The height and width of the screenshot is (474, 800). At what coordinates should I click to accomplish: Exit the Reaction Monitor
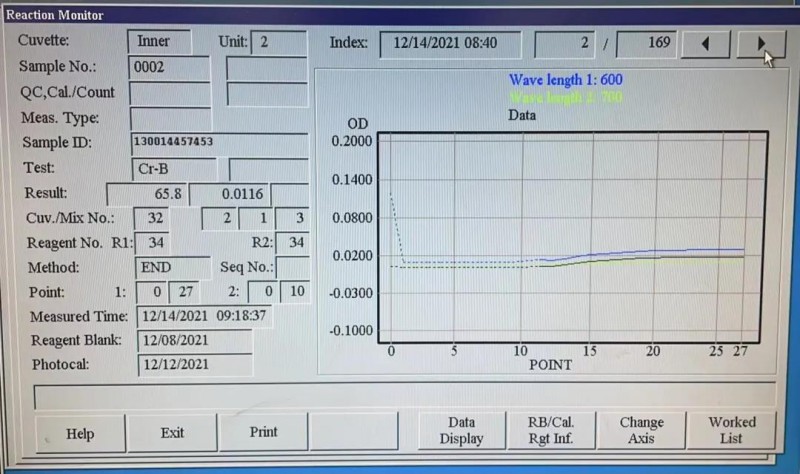[x=172, y=433]
